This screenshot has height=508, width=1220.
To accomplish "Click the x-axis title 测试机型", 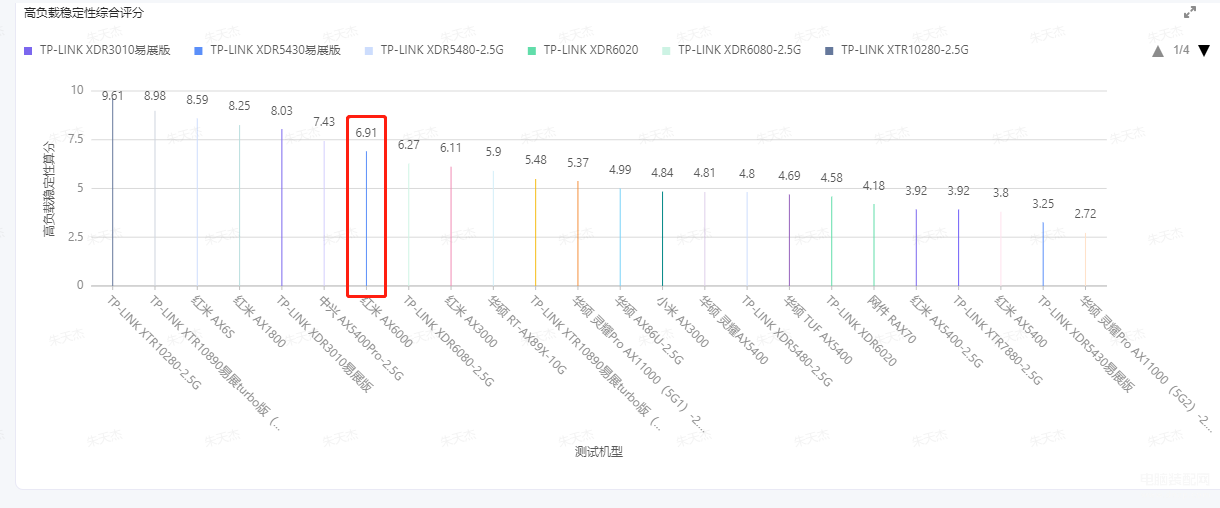I will tap(599, 452).
